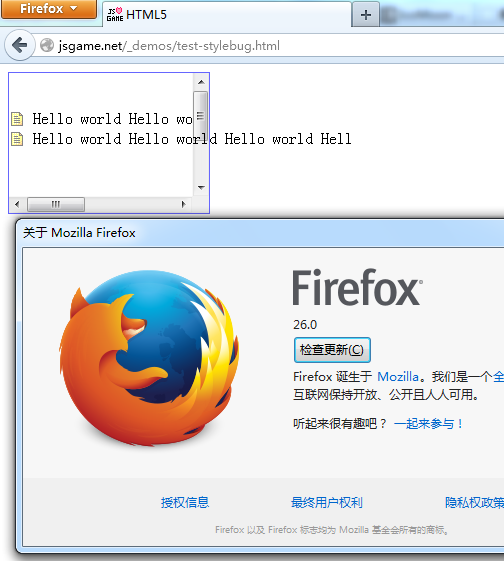Open the 一起来参与 get involved link
Screen dimensions: 504x561
[x=429, y=424]
